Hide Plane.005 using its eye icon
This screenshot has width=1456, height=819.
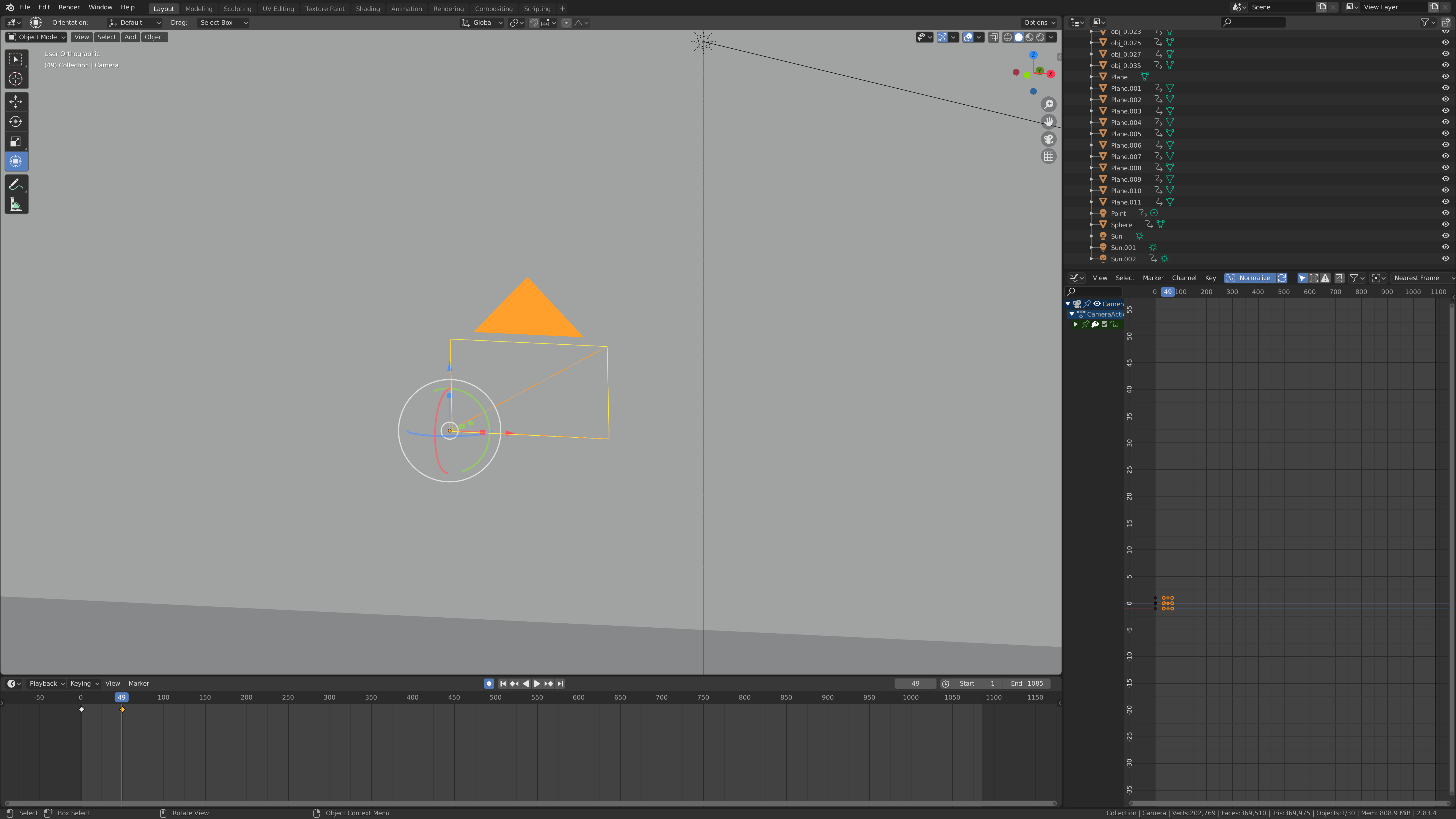click(1445, 134)
